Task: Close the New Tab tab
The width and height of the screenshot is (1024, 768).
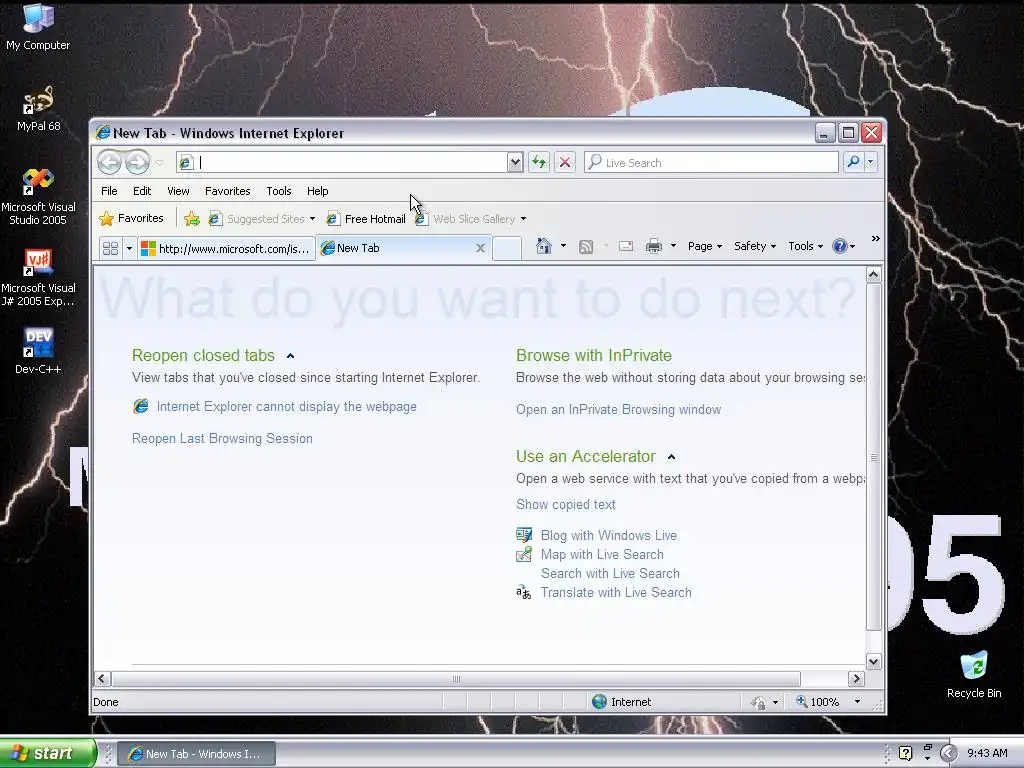Action: coord(480,248)
